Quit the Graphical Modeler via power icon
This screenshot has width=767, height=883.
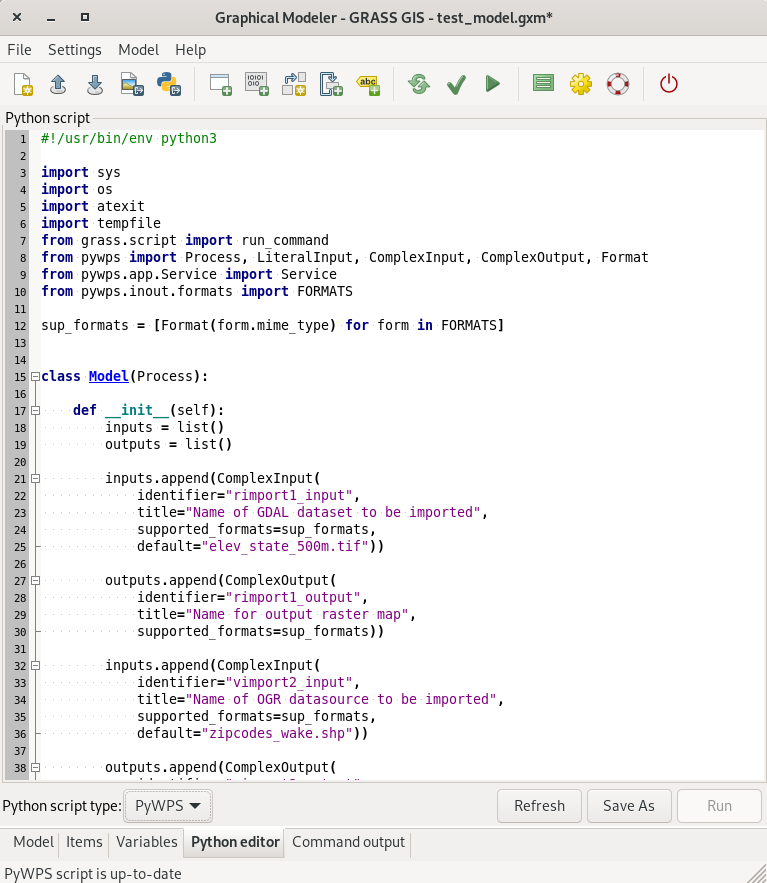tap(669, 84)
